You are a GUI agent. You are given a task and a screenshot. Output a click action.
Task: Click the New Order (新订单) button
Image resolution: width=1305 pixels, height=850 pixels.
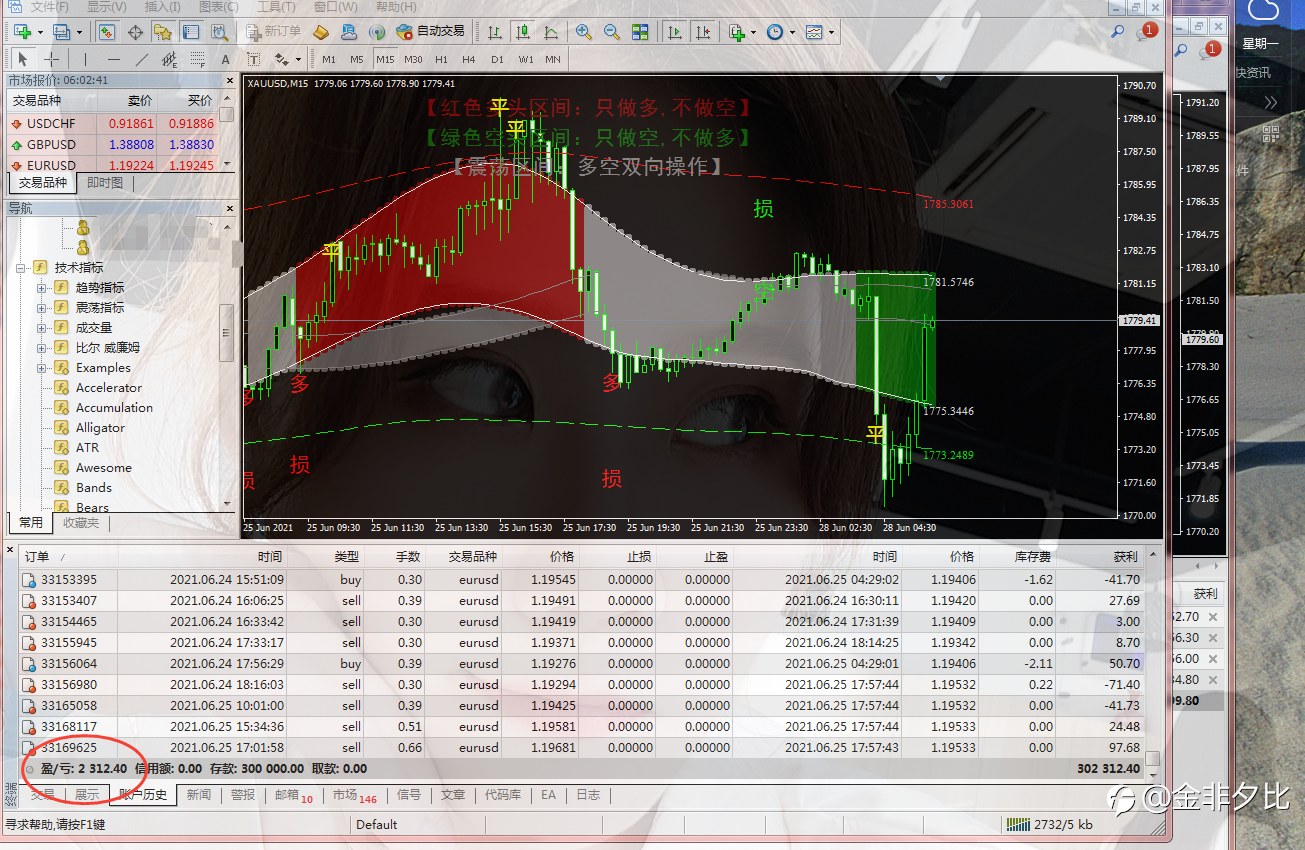pos(273,32)
